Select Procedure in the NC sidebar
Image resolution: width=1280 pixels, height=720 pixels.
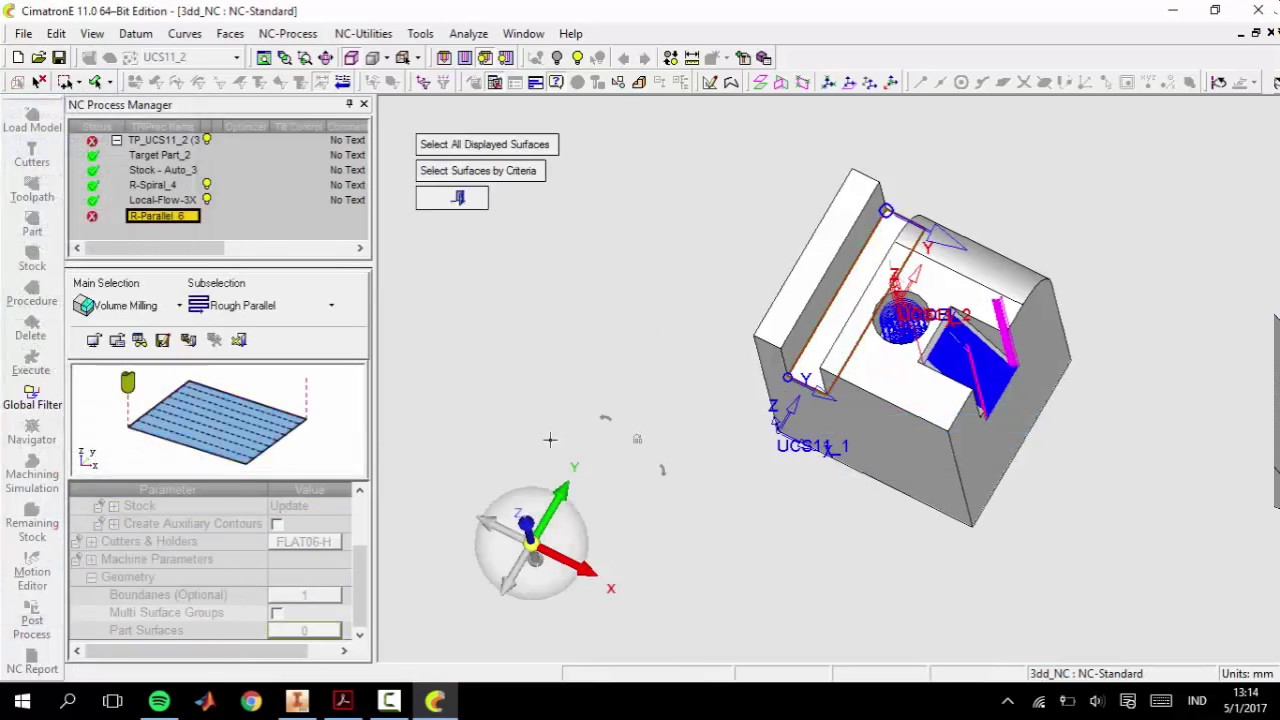[x=32, y=293]
